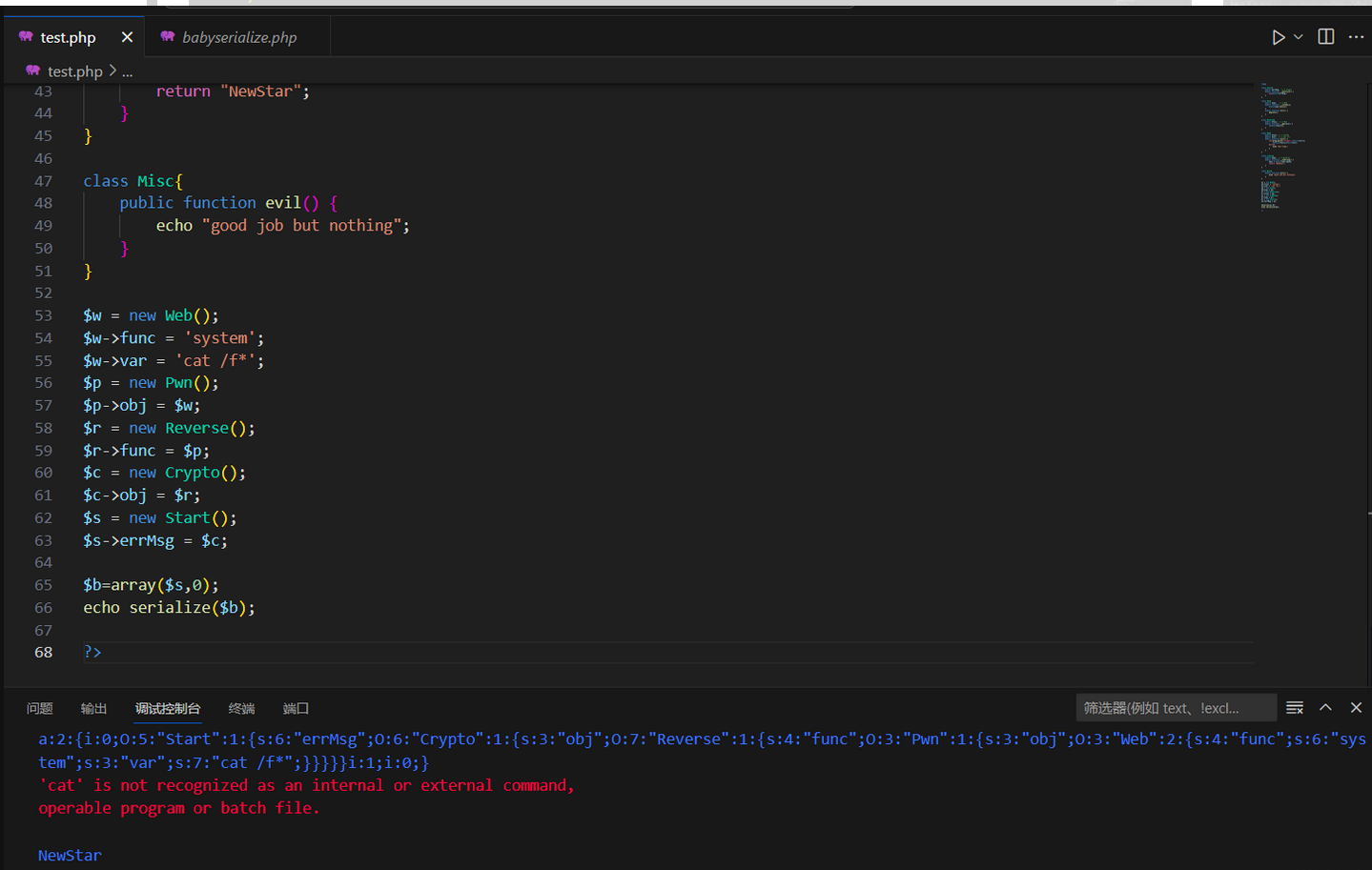Click the breadcrumb ellipsis after test.php
1372x870 pixels.
(127, 71)
